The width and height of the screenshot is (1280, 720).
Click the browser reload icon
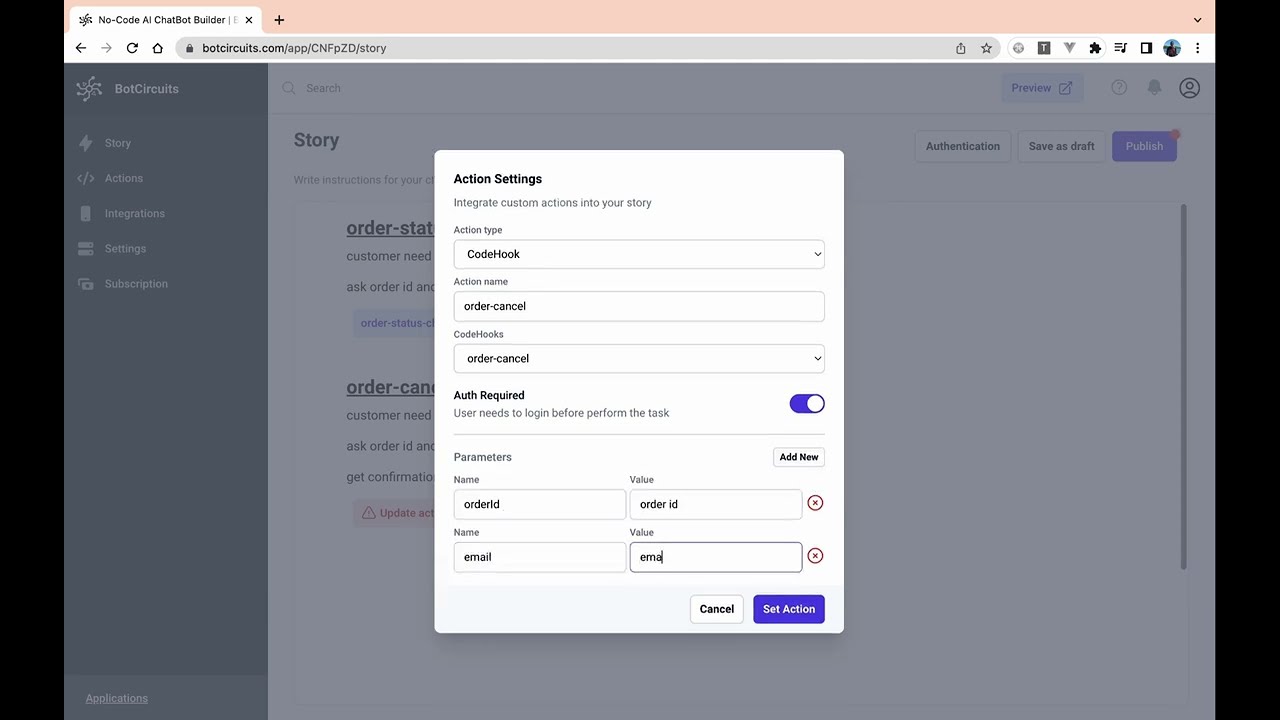click(132, 48)
